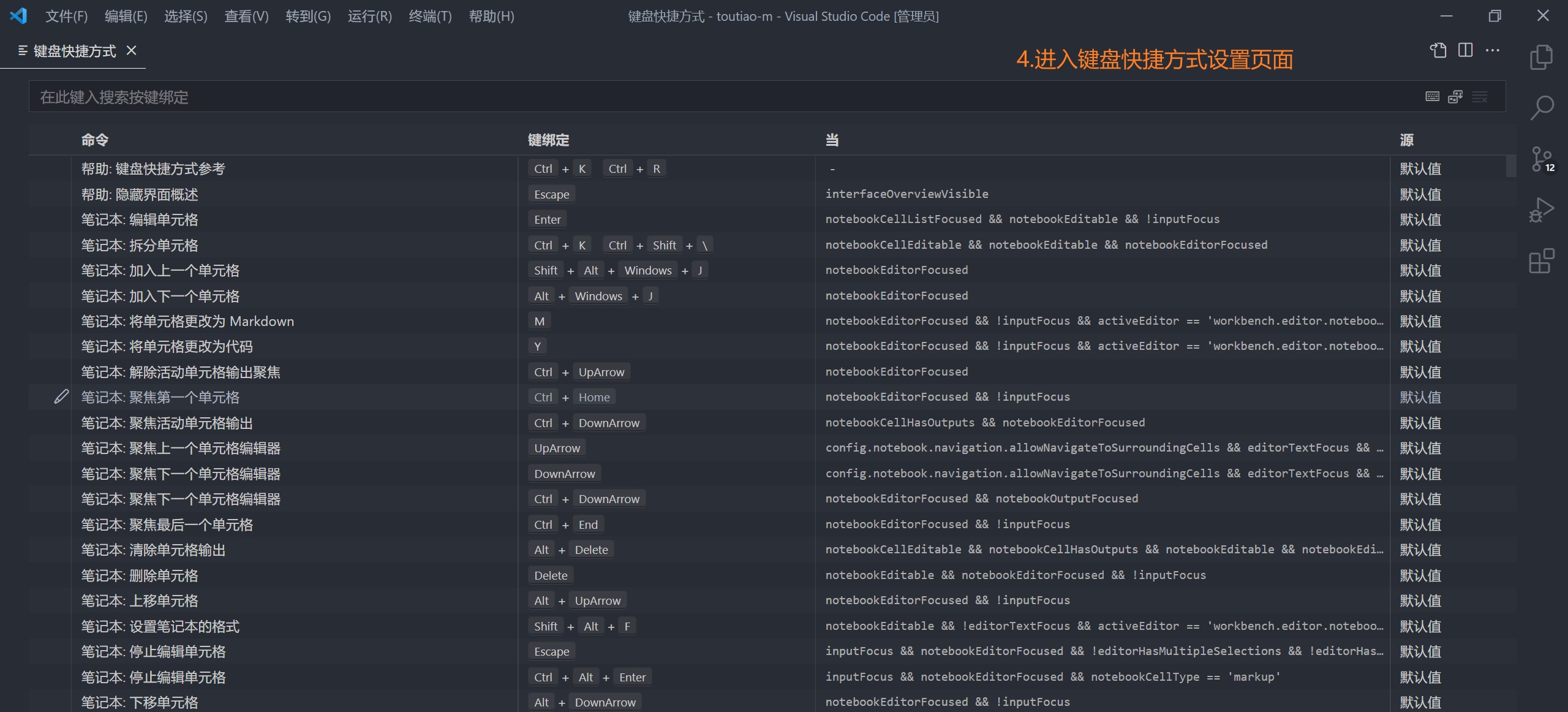Open the Search view in activity bar

click(x=1541, y=108)
